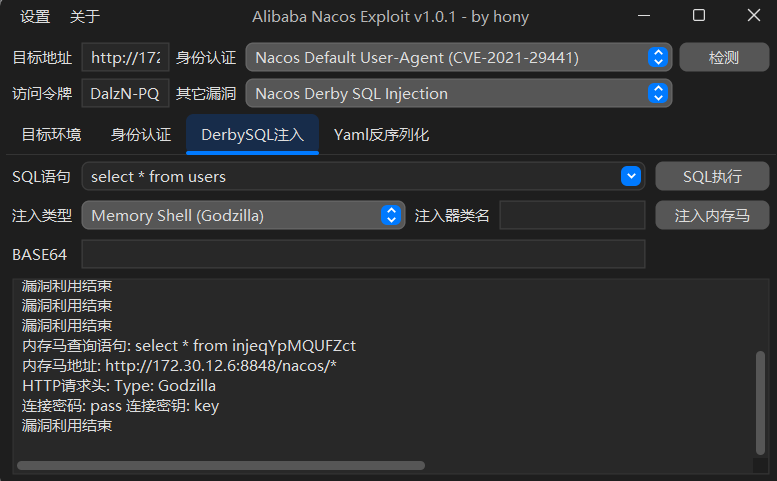The width and height of the screenshot is (777, 481).
Task: Click the 访问令牌 token input field
Action: (x=125, y=93)
